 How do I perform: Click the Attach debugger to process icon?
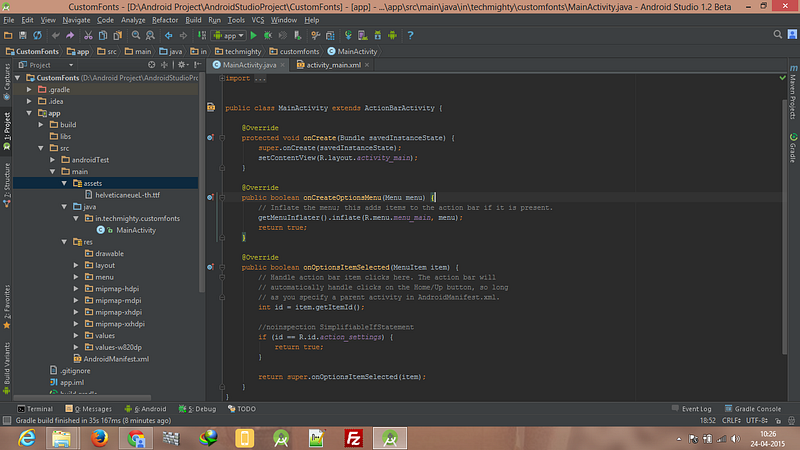297,35
